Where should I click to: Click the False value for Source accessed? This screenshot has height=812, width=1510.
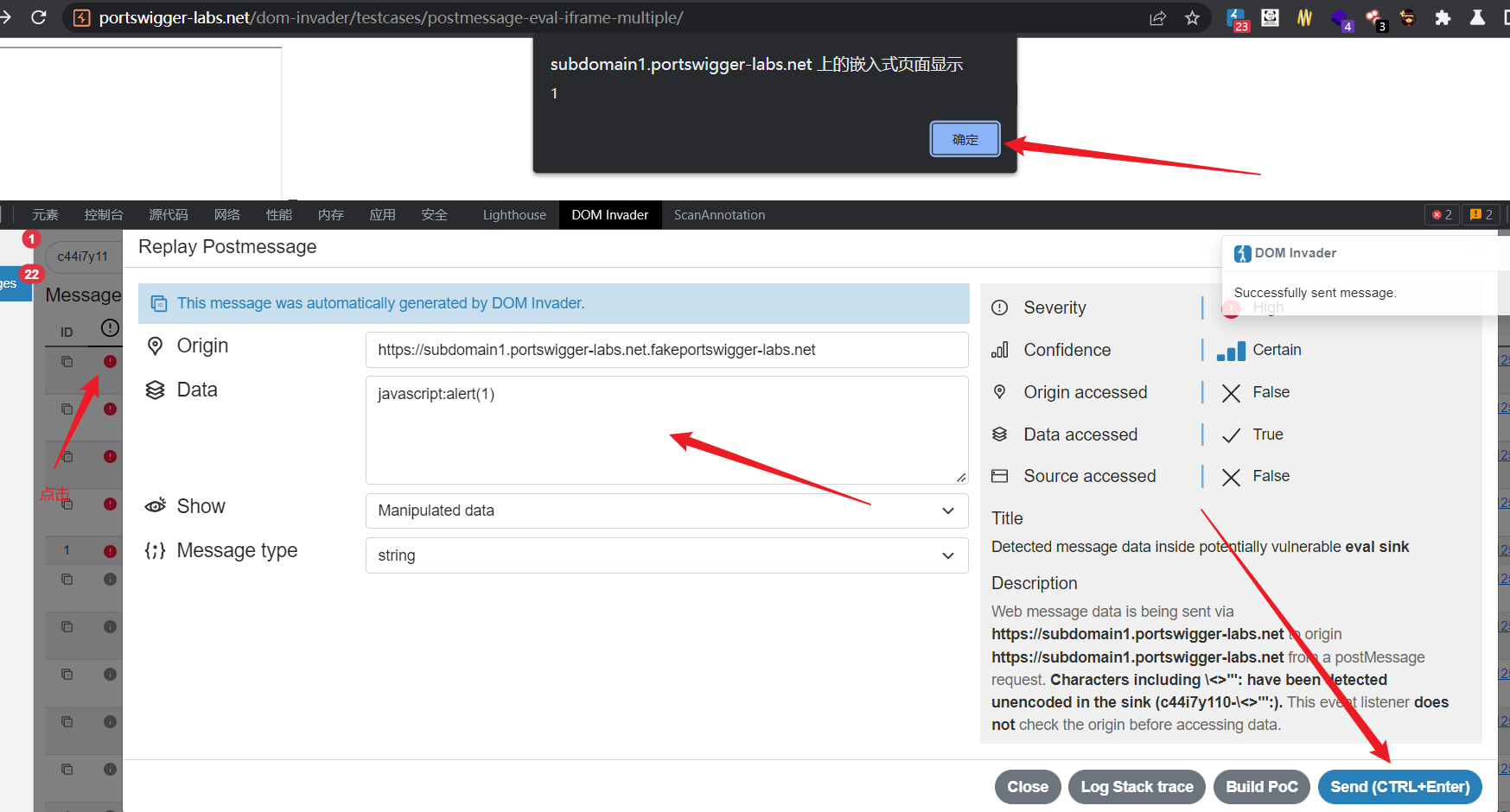click(1271, 476)
